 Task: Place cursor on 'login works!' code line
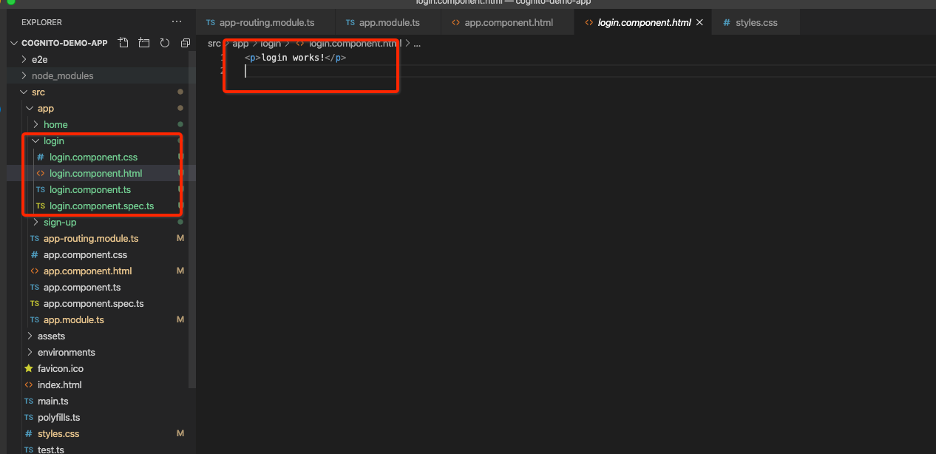tap(295, 58)
